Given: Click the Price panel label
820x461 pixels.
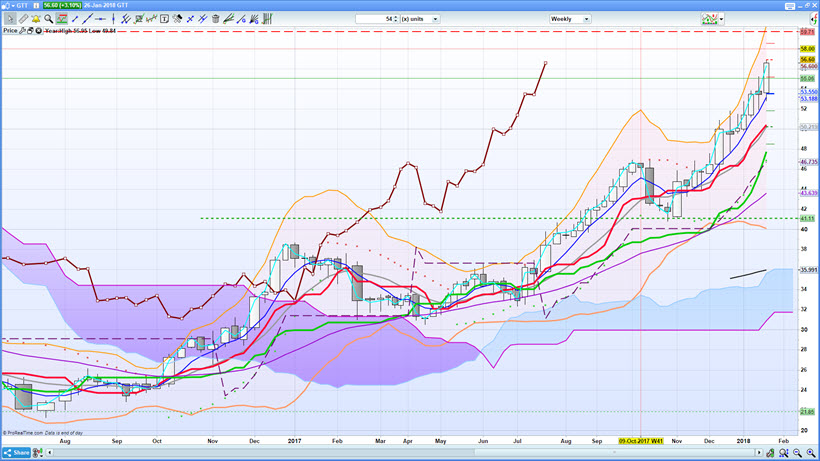Looking at the screenshot, I should pyautogui.click(x=10, y=31).
